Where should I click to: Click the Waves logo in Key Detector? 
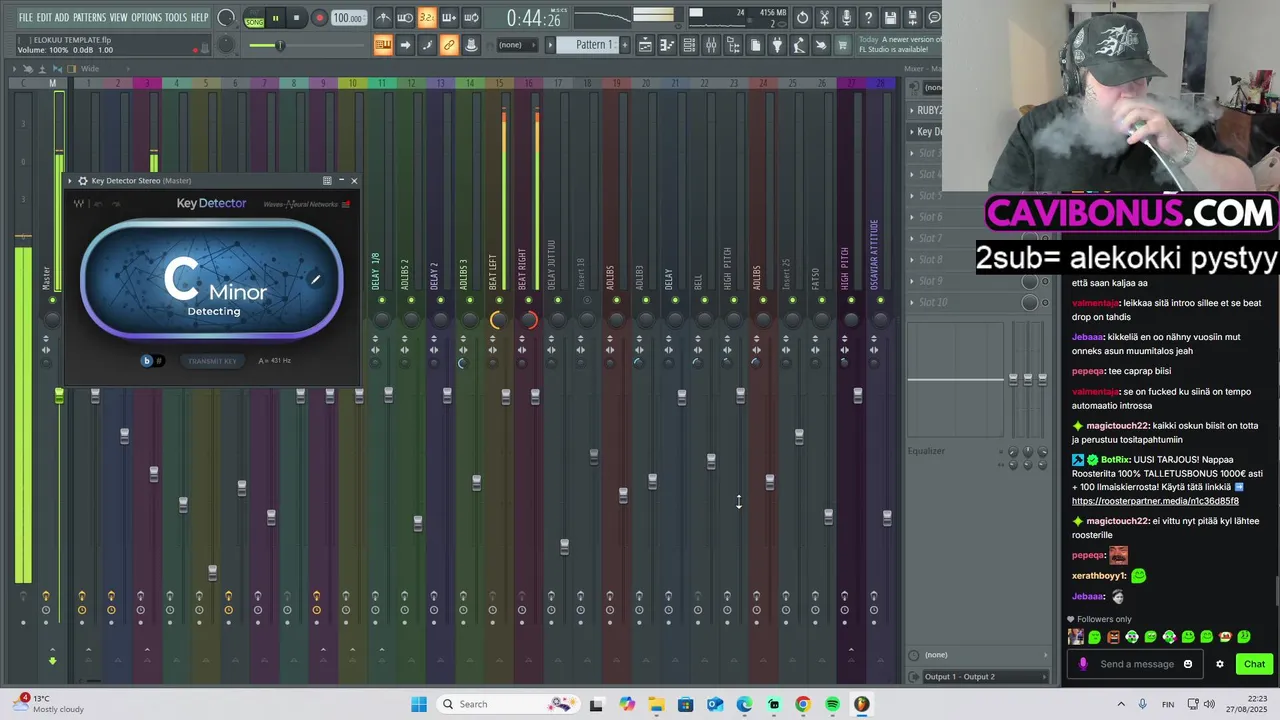79,204
